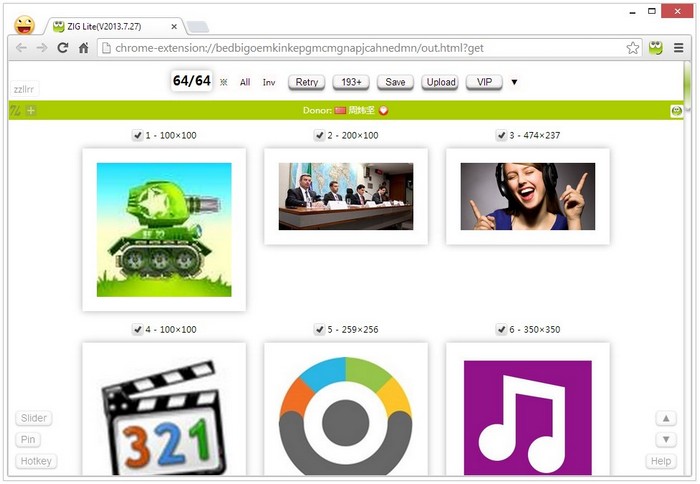Open the conference meeting photo thumbnail

(346, 196)
